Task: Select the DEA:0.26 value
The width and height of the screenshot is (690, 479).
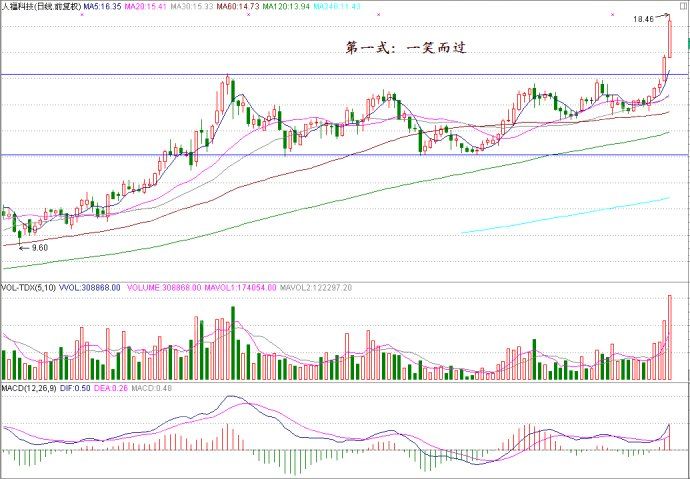Action: coord(110,388)
